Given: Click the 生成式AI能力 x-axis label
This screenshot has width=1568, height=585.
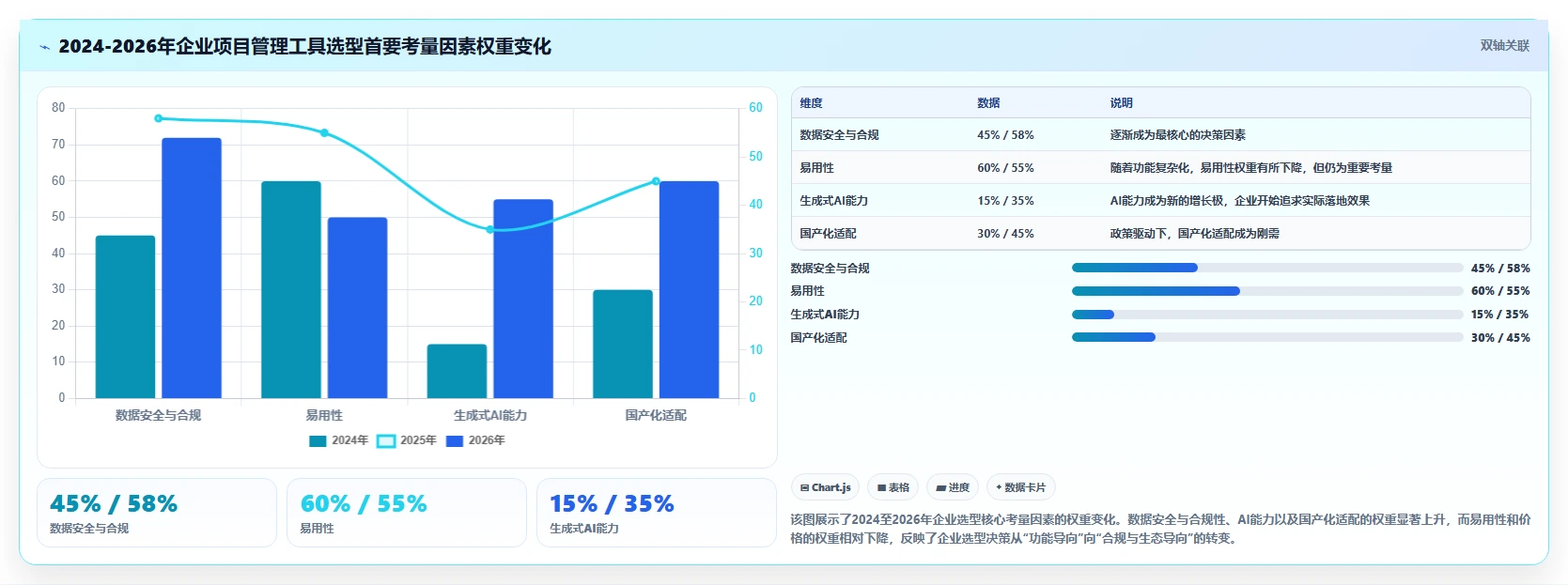Looking at the screenshot, I should 489,415.
